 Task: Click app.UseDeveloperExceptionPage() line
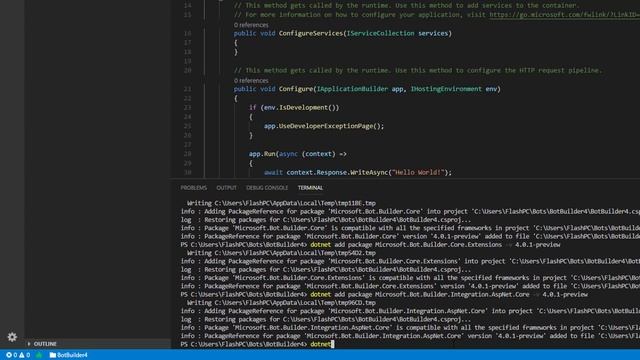click(324, 126)
